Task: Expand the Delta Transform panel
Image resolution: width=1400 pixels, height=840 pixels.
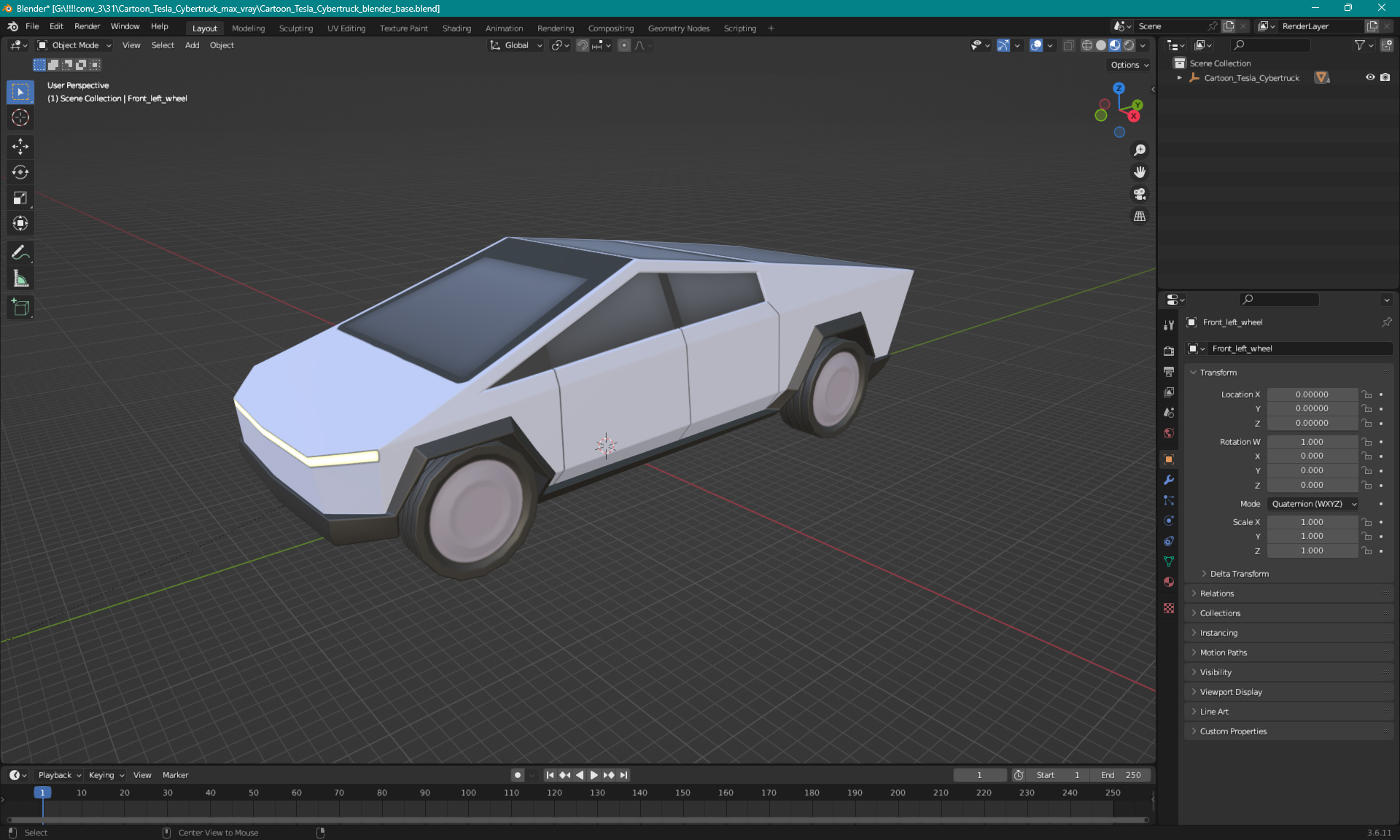Action: click(1239, 574)
